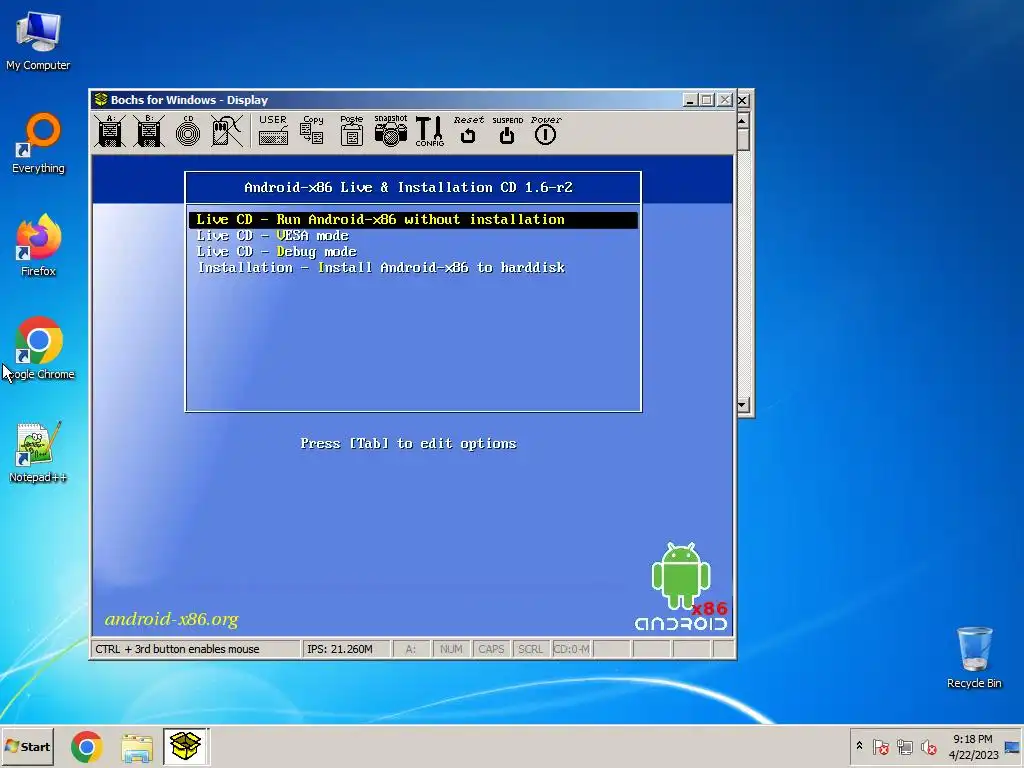The height and width of the screenshot is (768, 1024).
Task: Click the muted volume tray icon
Action: 928,746
